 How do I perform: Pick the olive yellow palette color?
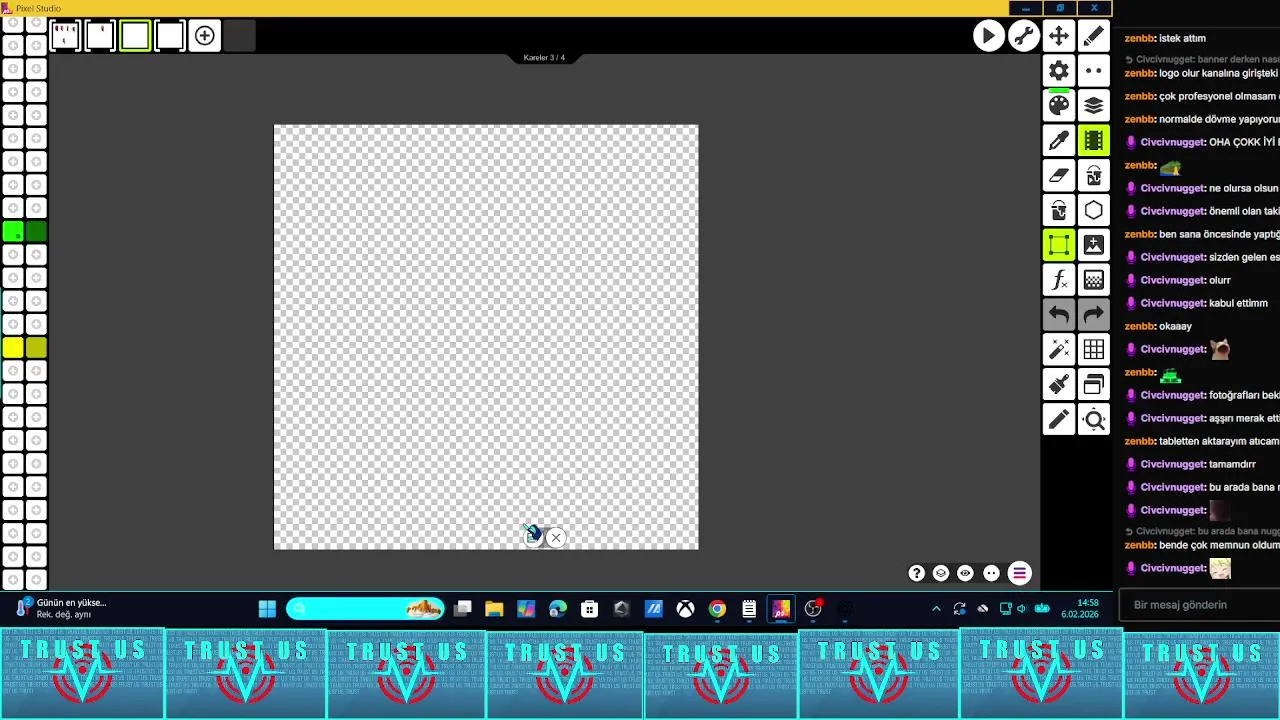(x=36, y=348)
